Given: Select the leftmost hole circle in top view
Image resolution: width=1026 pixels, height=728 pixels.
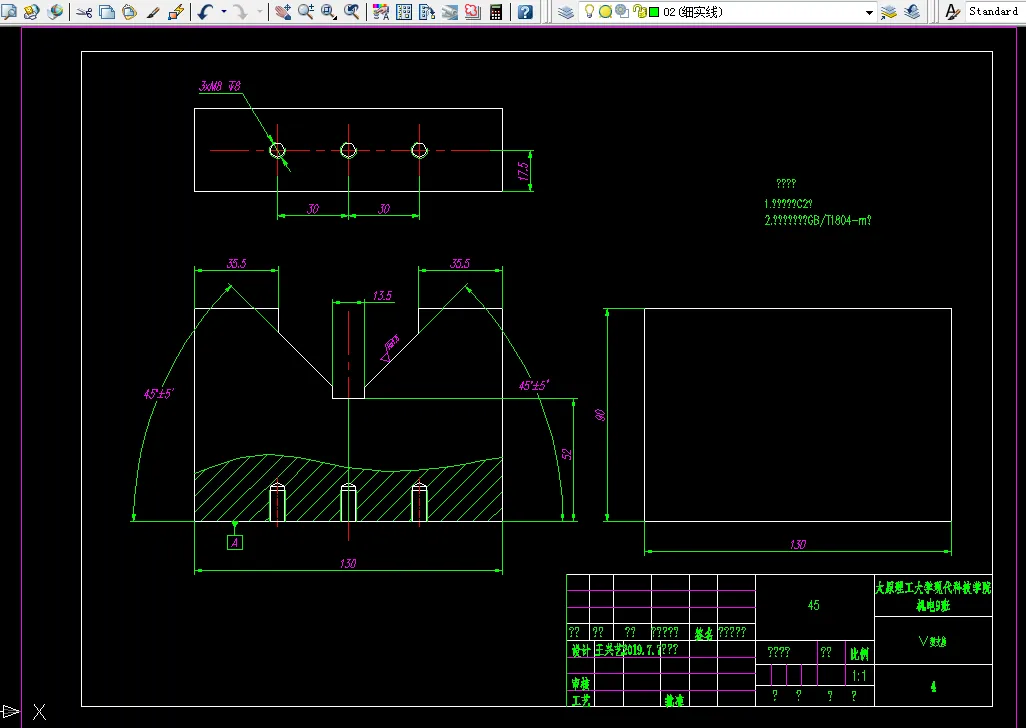Looking at the screenshot, I should pos(277,150).
